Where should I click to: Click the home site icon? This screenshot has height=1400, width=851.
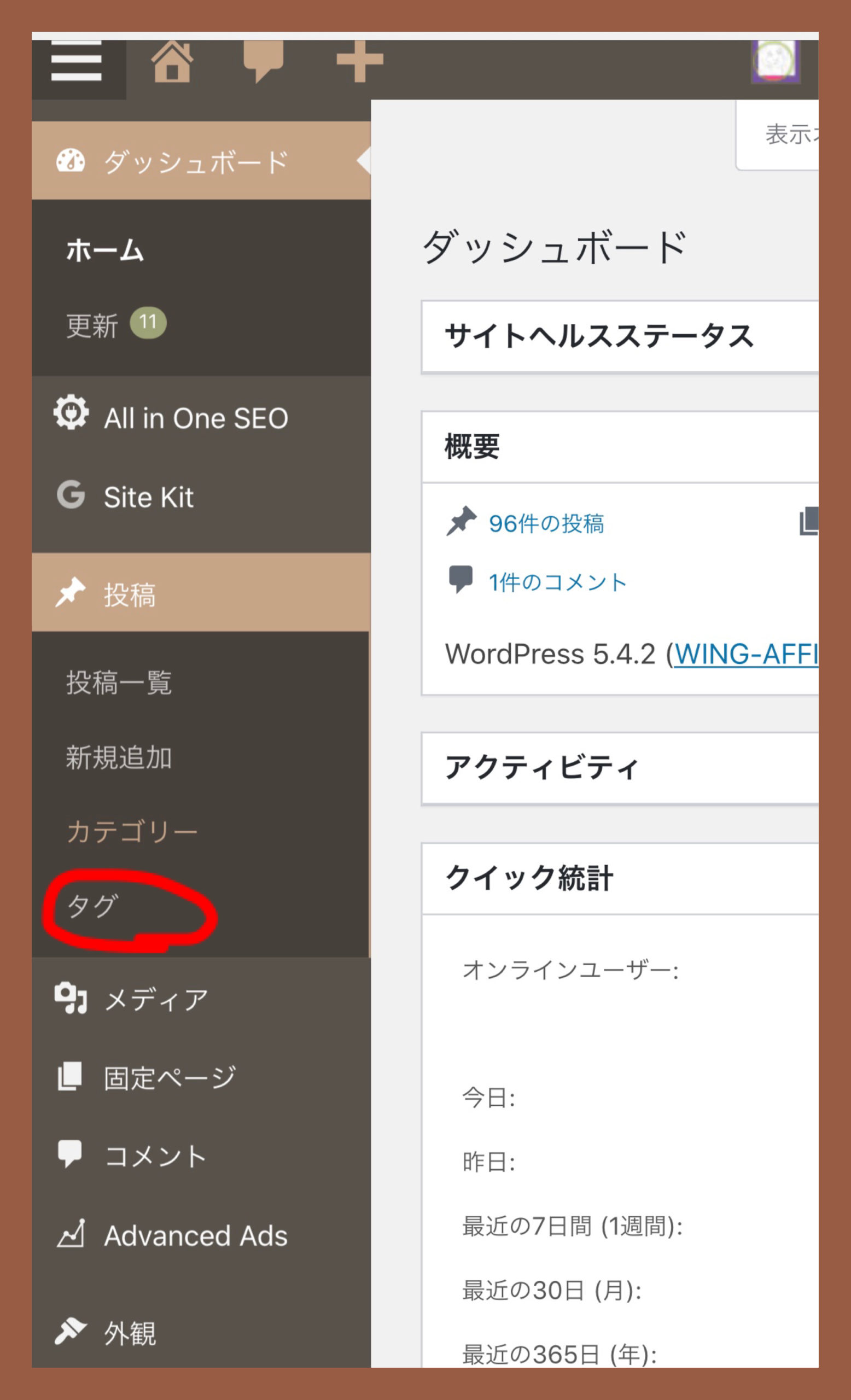172,62
